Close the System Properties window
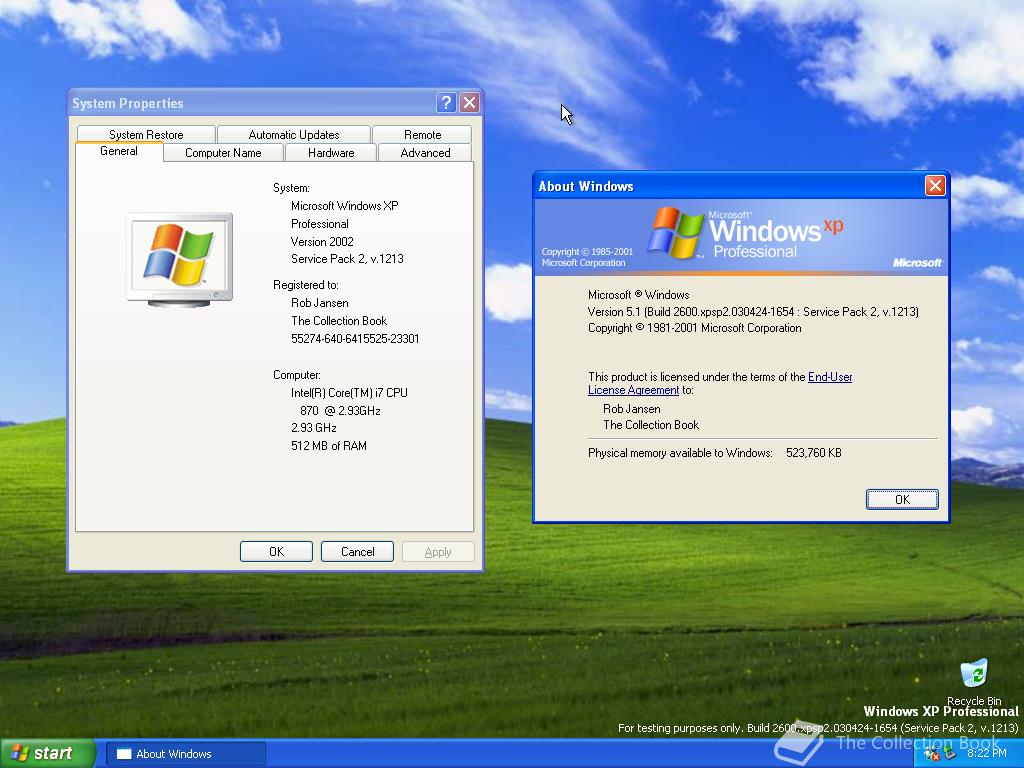Image resolution: width=1024 pixels, height=768 pixels. (470, 102)
